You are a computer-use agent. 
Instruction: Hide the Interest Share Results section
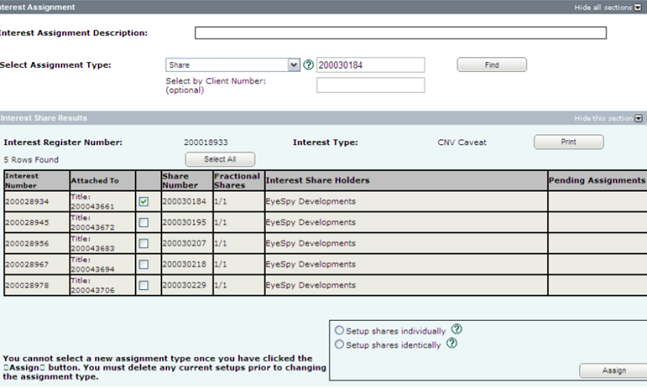[x=638, y=118]
